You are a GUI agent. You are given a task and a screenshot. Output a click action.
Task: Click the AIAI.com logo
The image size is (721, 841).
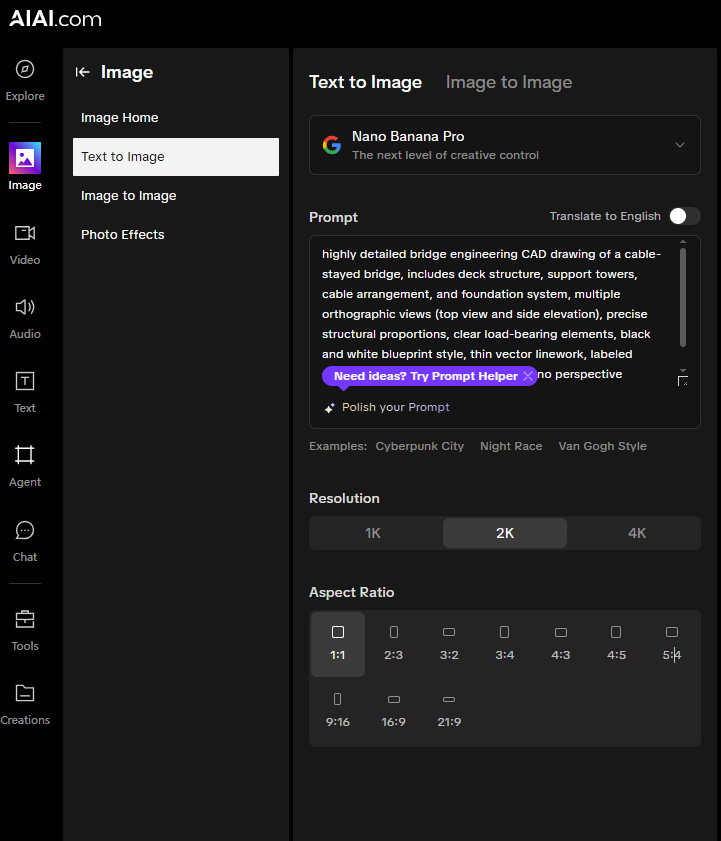tap(55, 19)
